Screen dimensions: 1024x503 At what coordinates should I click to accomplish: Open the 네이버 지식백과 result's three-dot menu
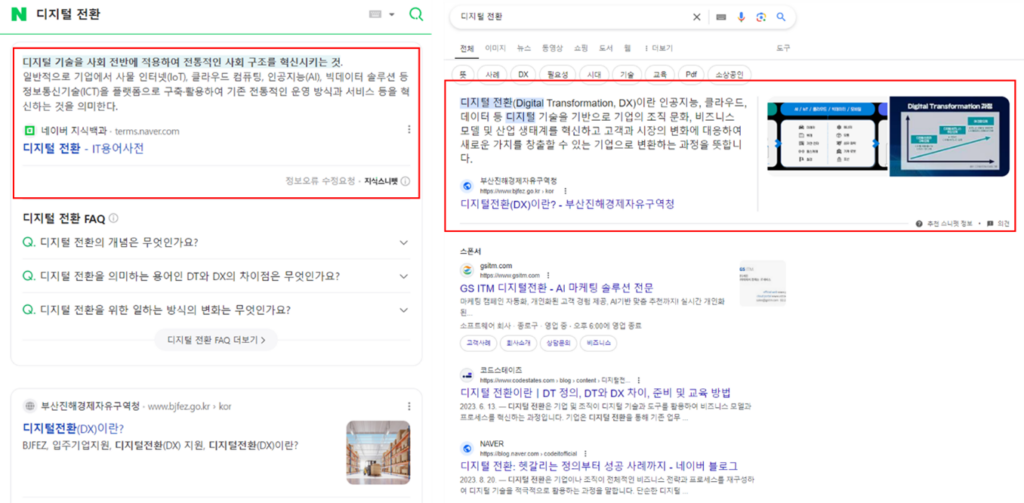pos(409,129)
